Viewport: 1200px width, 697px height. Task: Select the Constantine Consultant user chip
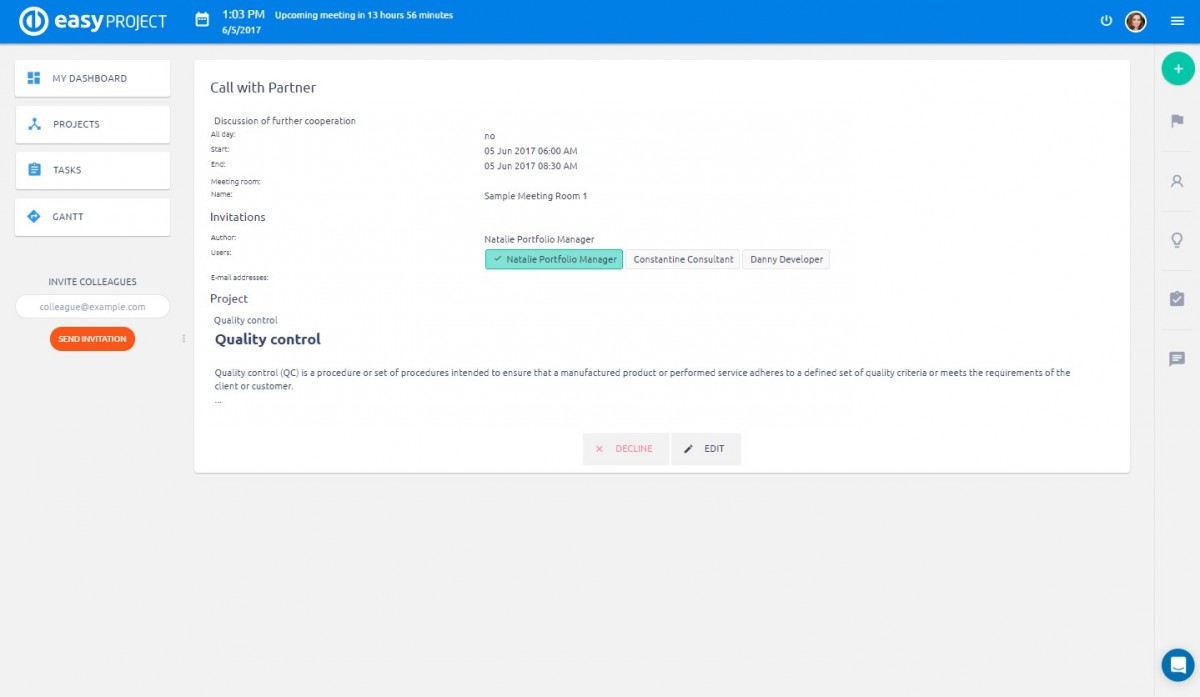click(x=683, y=260)
